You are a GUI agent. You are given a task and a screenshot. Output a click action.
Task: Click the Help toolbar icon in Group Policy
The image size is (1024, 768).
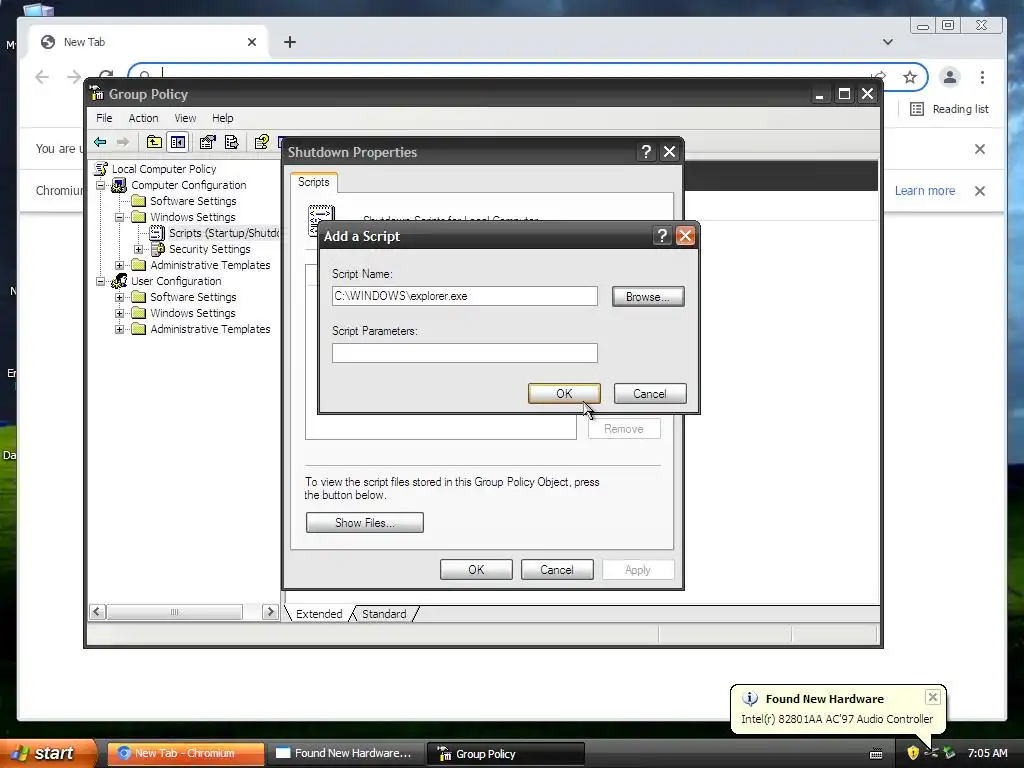click(x=261, y=142)
